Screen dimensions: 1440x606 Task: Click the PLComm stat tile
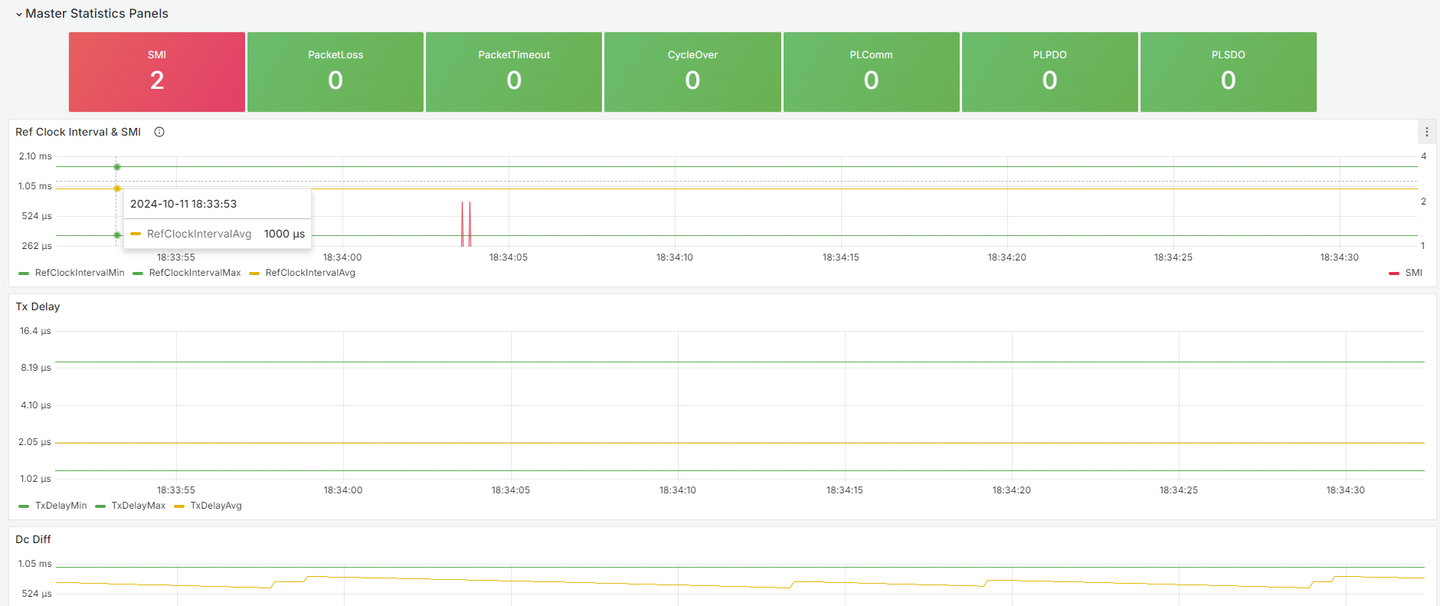[x=871, y=72]
